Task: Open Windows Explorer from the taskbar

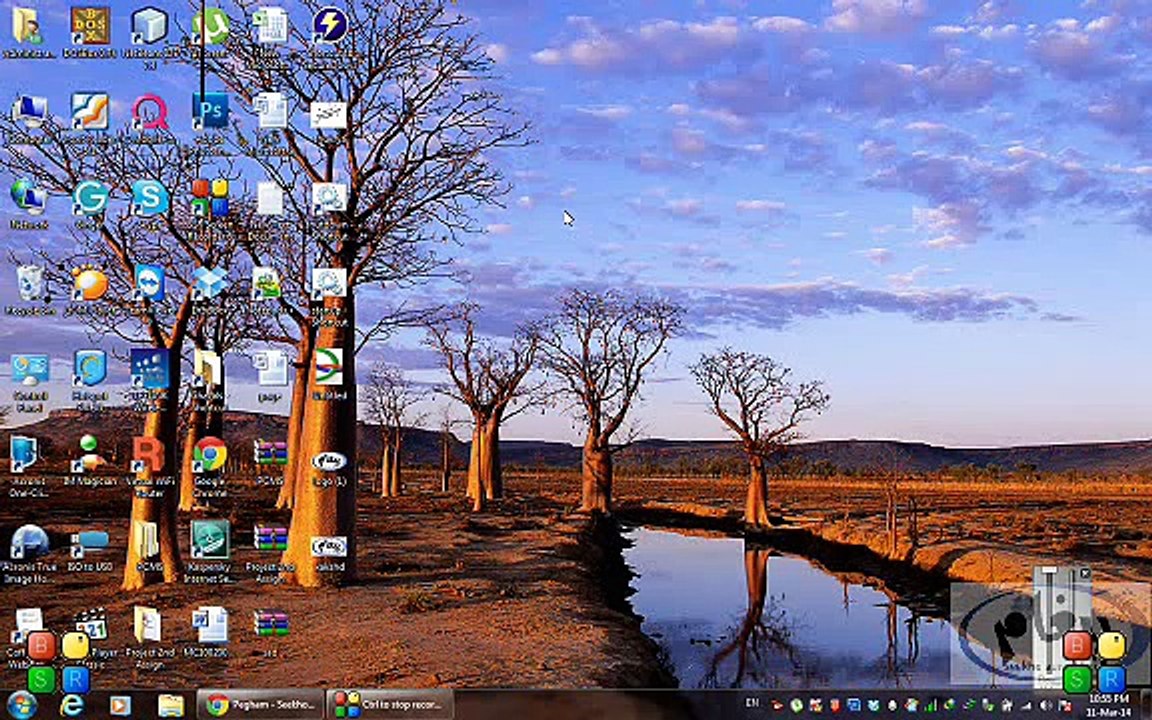Action: 170,705
